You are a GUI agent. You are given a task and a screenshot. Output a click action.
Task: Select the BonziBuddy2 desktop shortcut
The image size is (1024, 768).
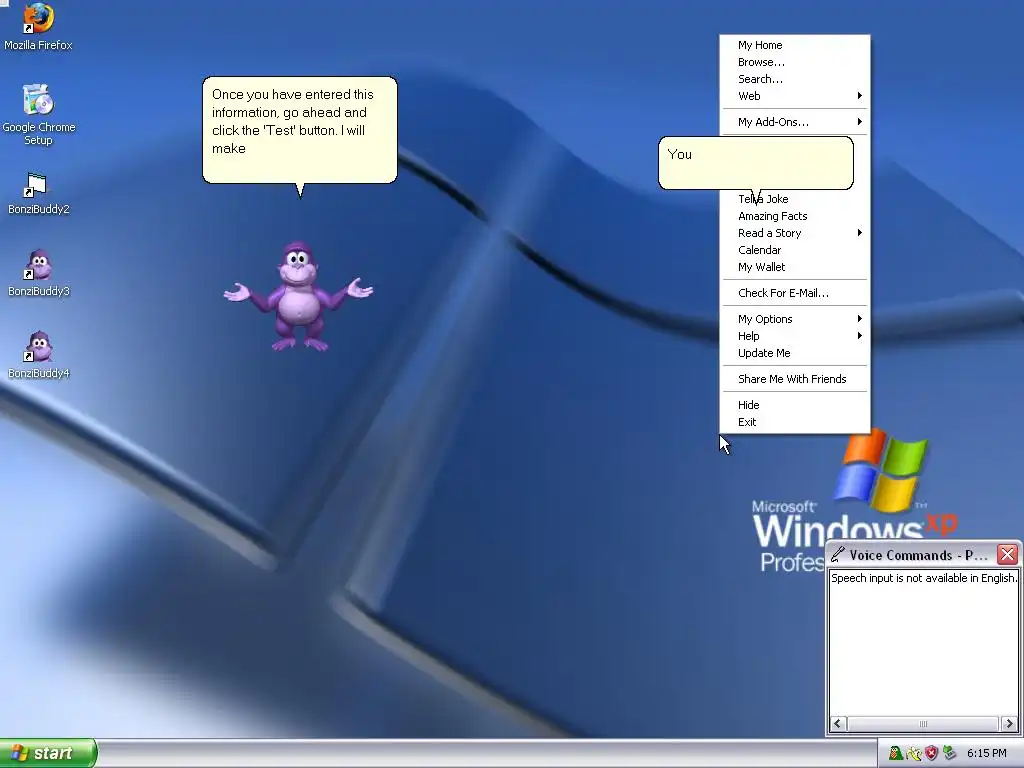click(39, 193)
